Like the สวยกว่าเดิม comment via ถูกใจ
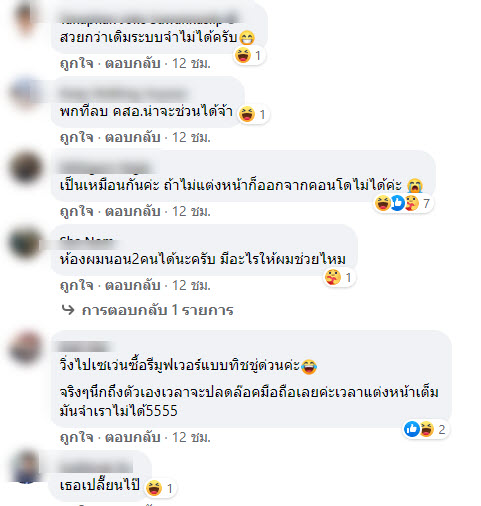481x506 pixels. [77, 63]
